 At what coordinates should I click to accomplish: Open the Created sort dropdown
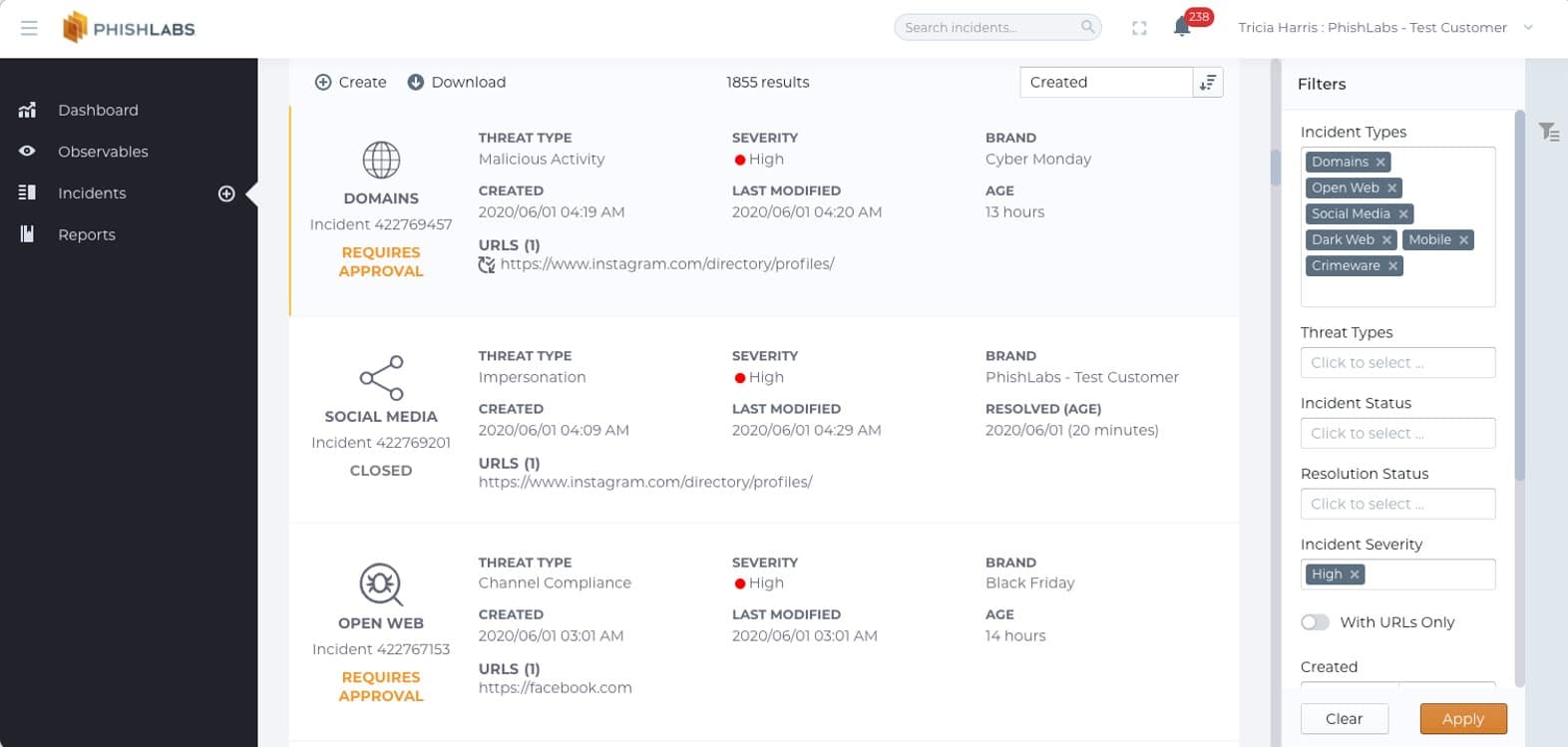point(1106,82)
